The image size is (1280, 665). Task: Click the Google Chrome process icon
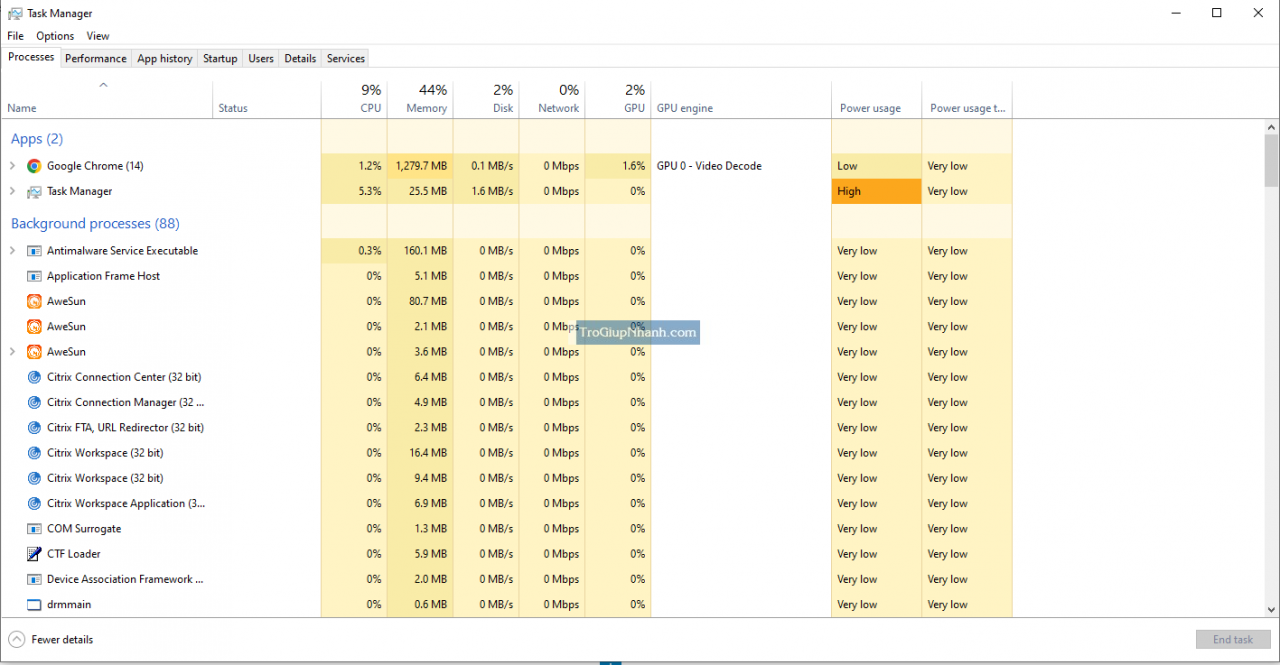33,165
